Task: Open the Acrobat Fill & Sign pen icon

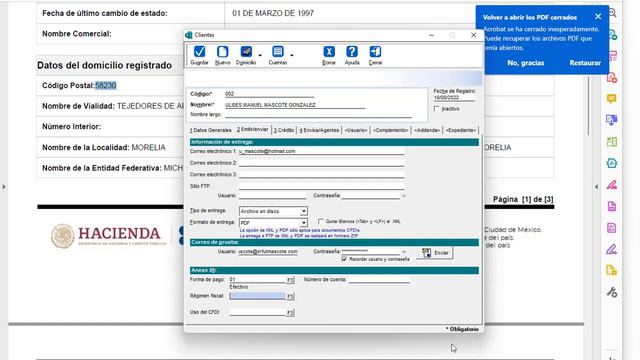Action: coord(611,185)
